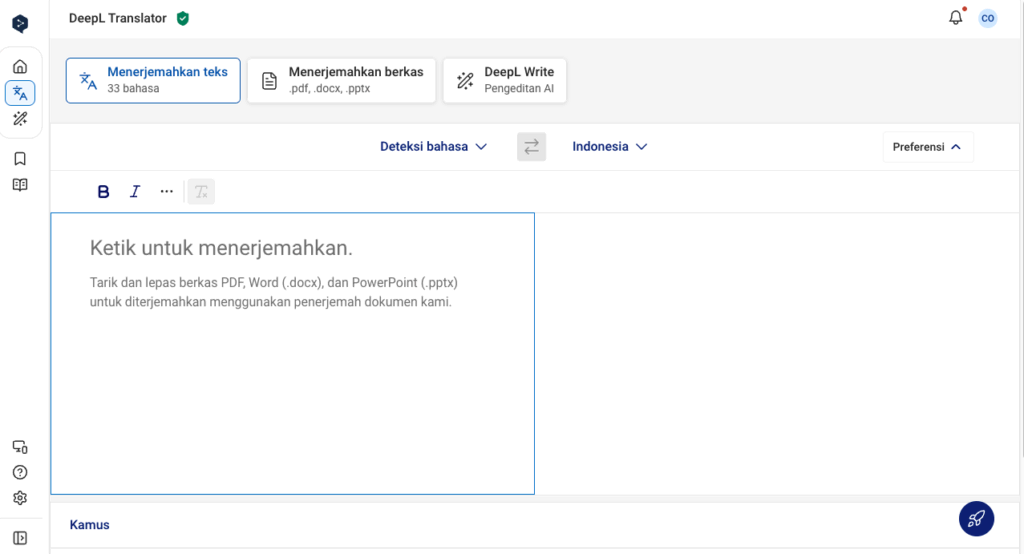Collapse the sidebar panel

[20, 537]
